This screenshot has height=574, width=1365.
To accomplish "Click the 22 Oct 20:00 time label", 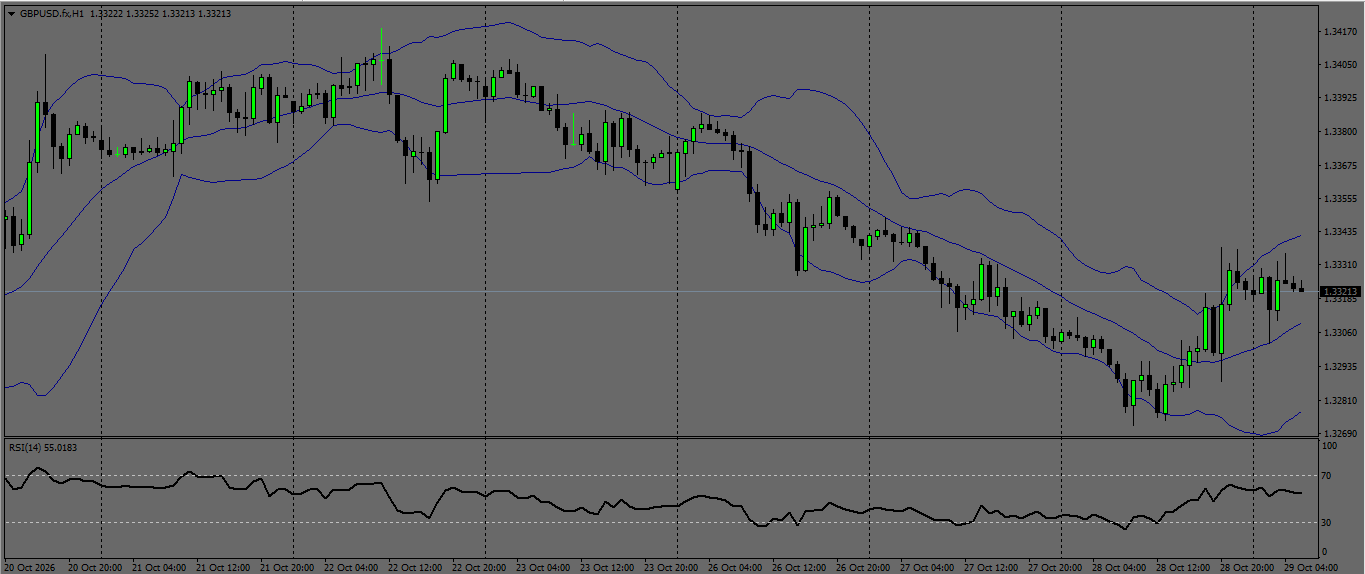I will point(479,567).
